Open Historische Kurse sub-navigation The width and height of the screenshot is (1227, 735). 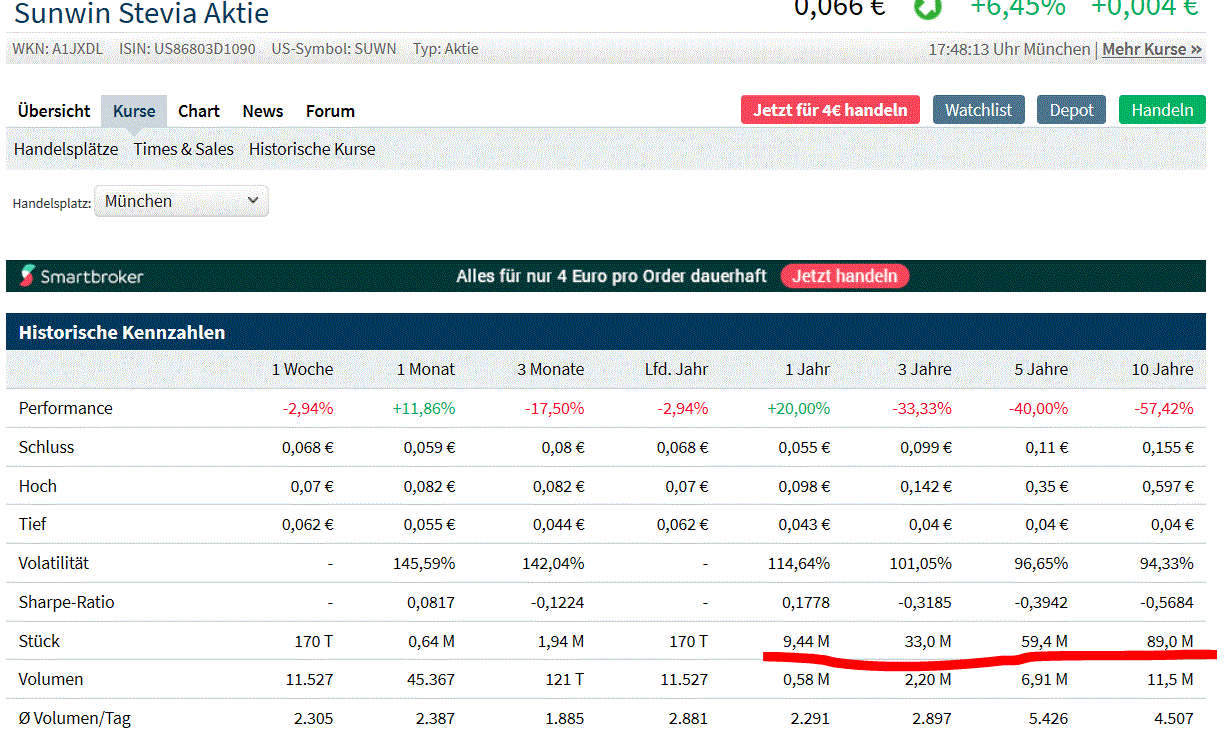coord(312,149)
